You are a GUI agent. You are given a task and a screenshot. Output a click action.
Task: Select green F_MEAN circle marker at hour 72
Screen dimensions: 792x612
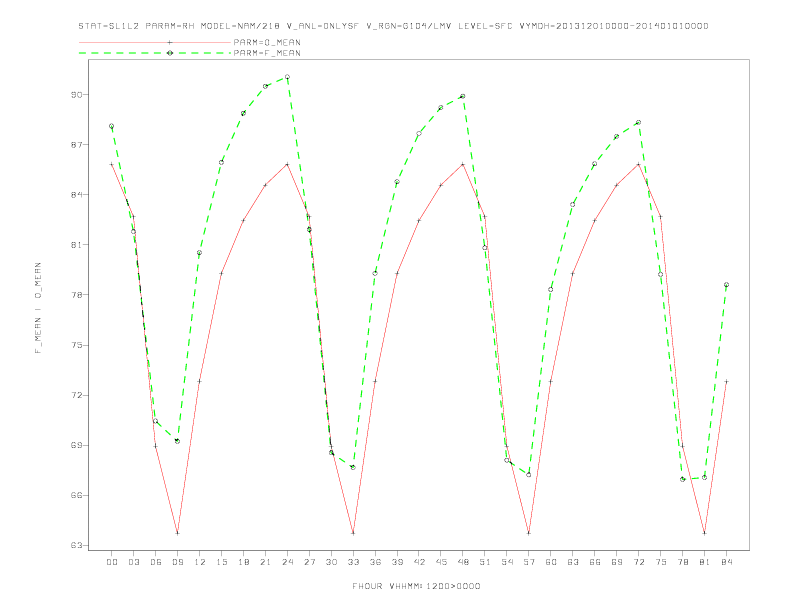(x=638, y=122)
